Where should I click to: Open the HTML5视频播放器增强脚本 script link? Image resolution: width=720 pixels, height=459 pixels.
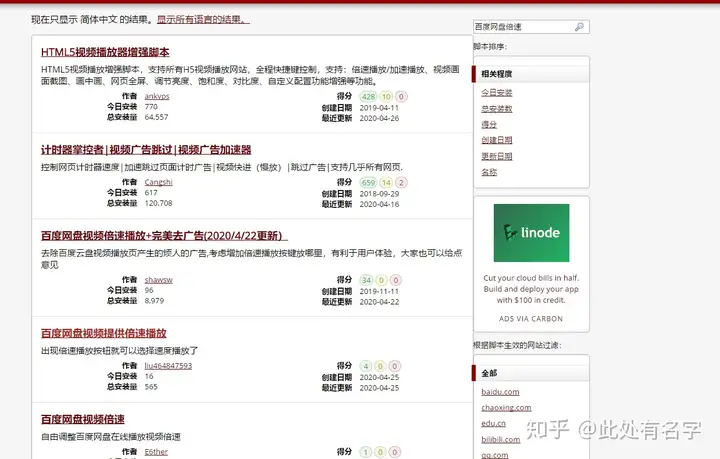[105, 52]
